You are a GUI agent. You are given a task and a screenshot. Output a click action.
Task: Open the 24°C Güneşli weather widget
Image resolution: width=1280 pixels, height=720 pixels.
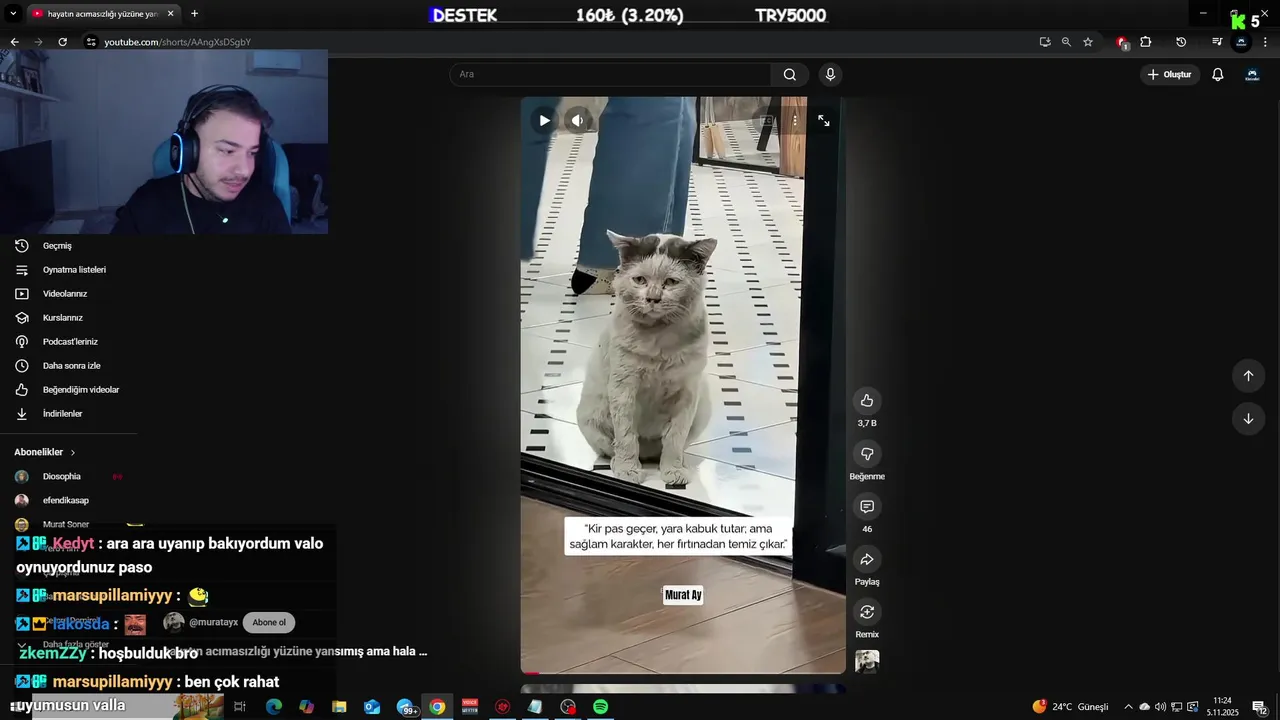pyautogui.click(x=1070, y=707)
